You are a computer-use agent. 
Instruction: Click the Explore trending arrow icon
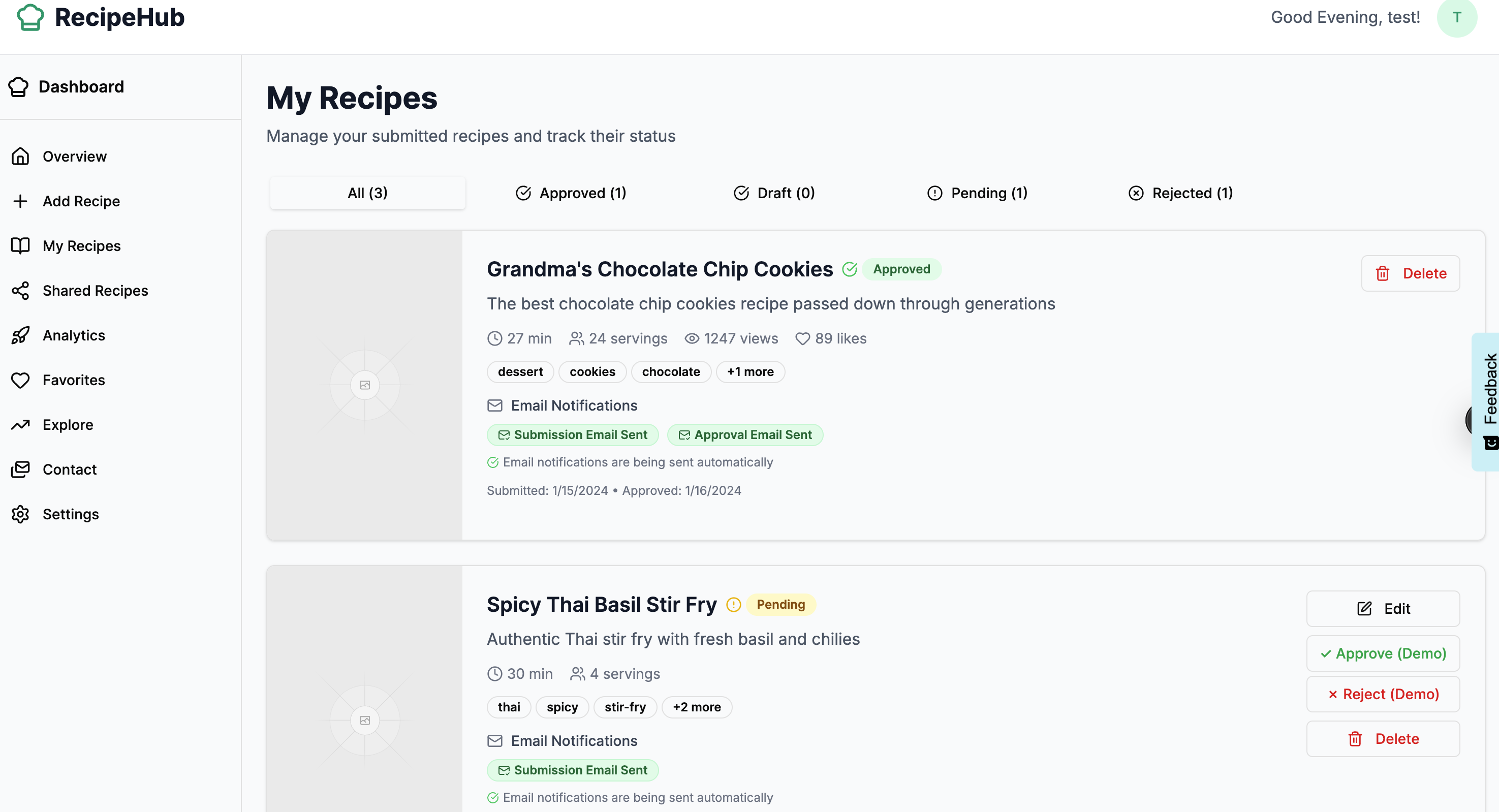(x=20, y=425)
